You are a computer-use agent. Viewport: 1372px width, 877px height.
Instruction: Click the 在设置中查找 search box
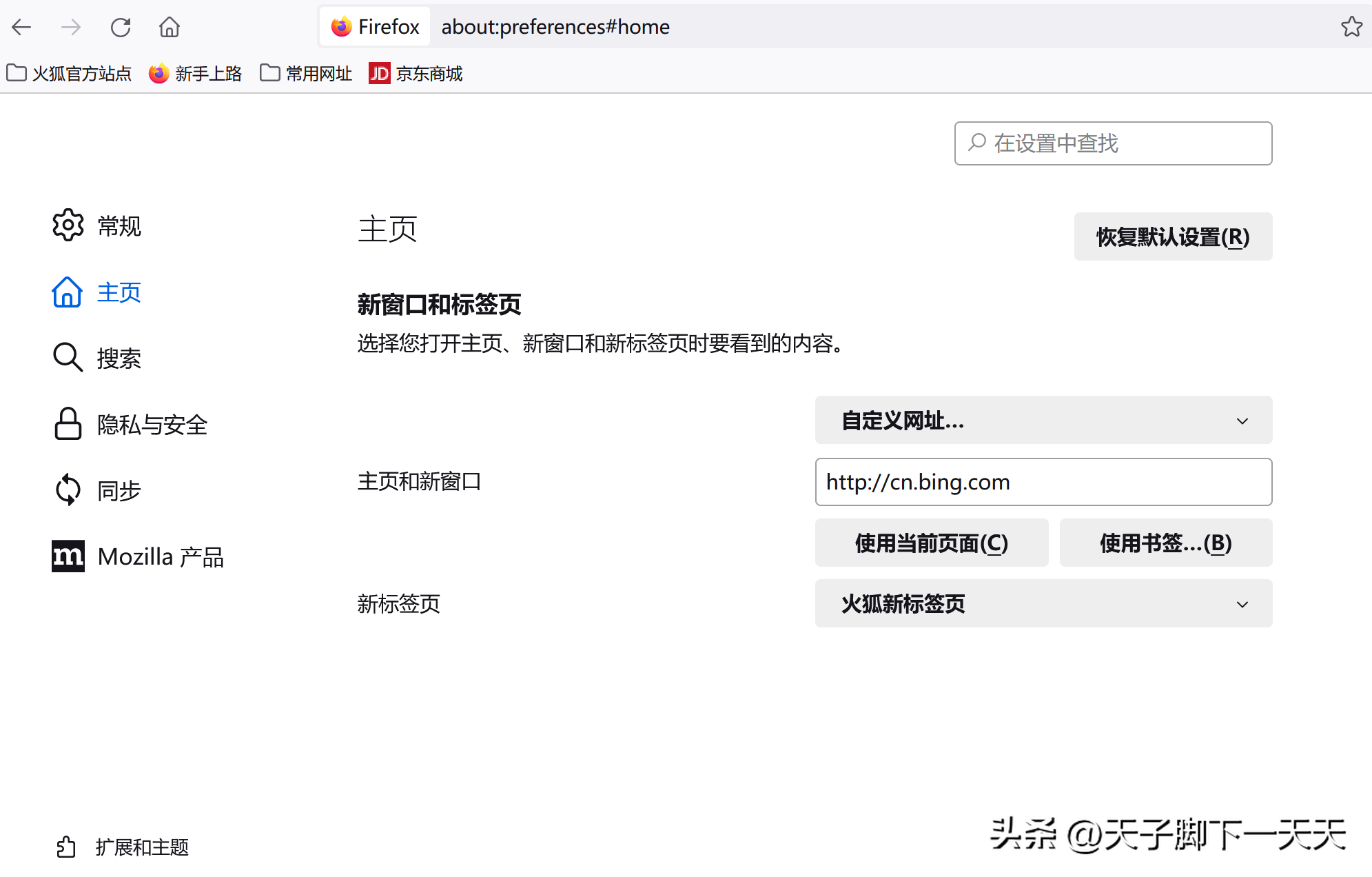pos(1113,143)
